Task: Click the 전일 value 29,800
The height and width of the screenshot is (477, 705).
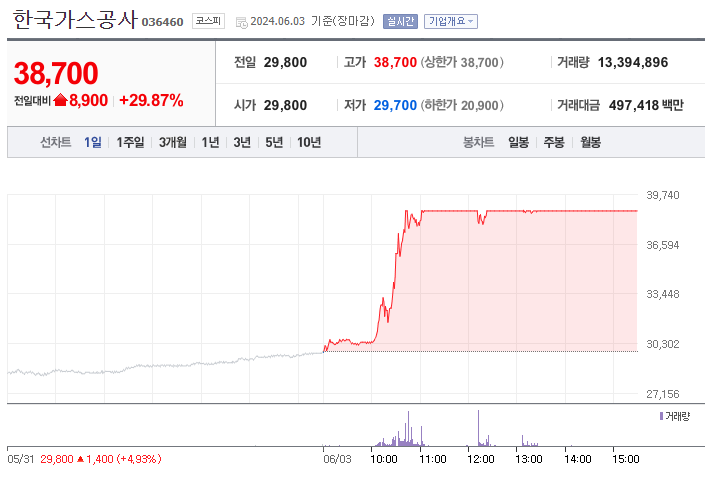Action: (x=285, y=62)
